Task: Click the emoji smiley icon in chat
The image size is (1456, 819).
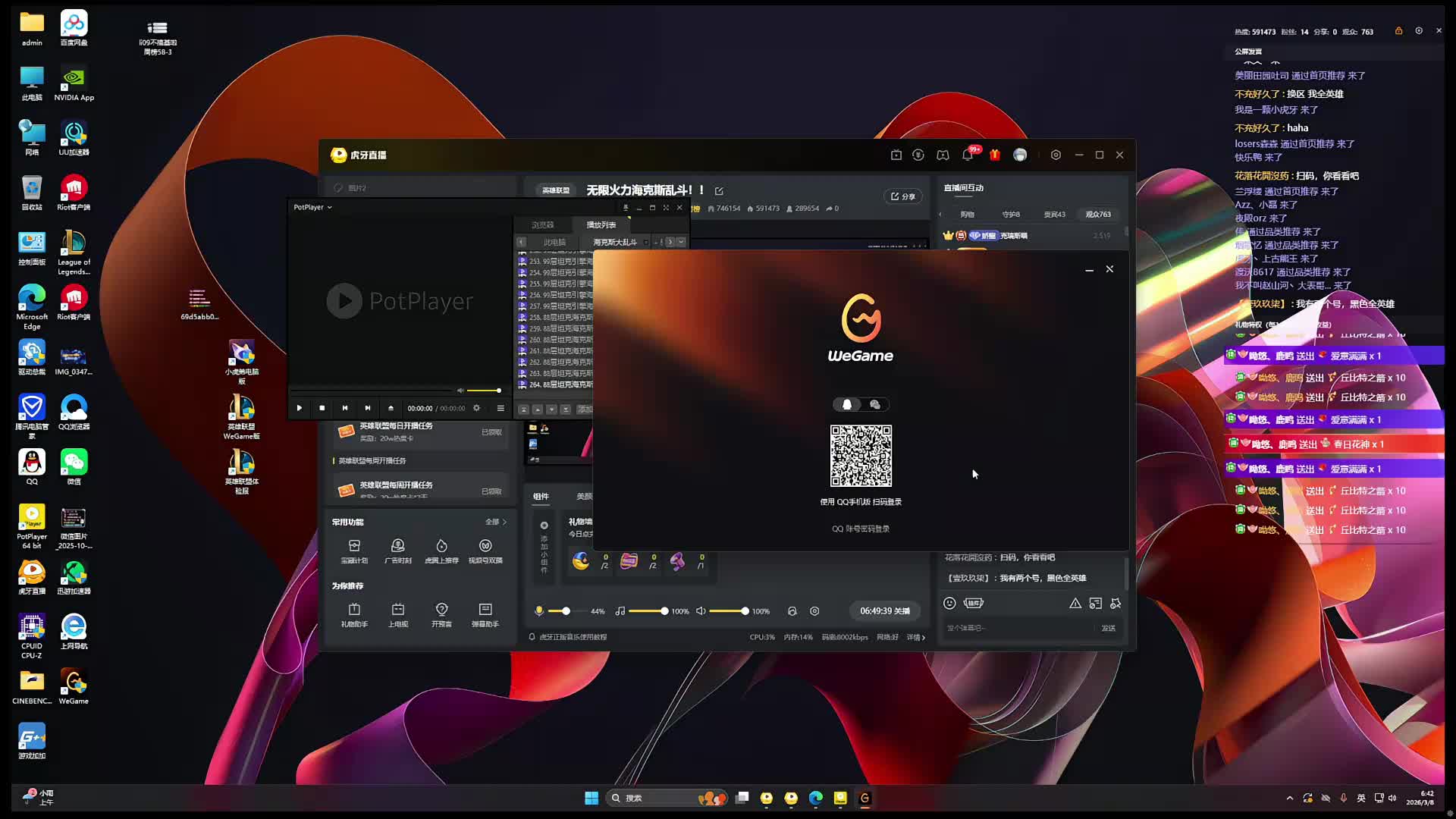Action: pyautogui.click(x=949, y=604)
